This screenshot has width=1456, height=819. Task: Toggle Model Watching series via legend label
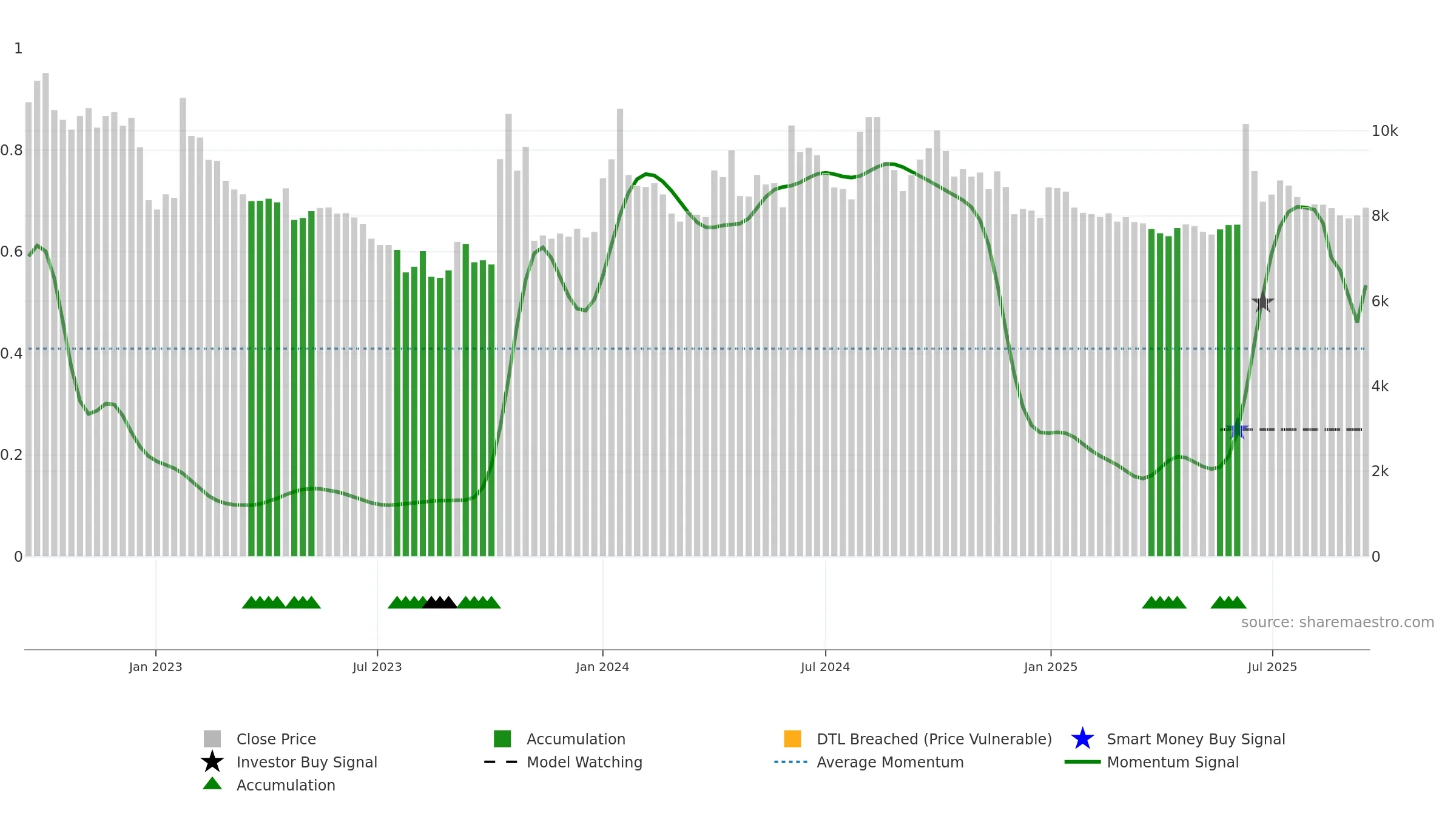(584, 762)
